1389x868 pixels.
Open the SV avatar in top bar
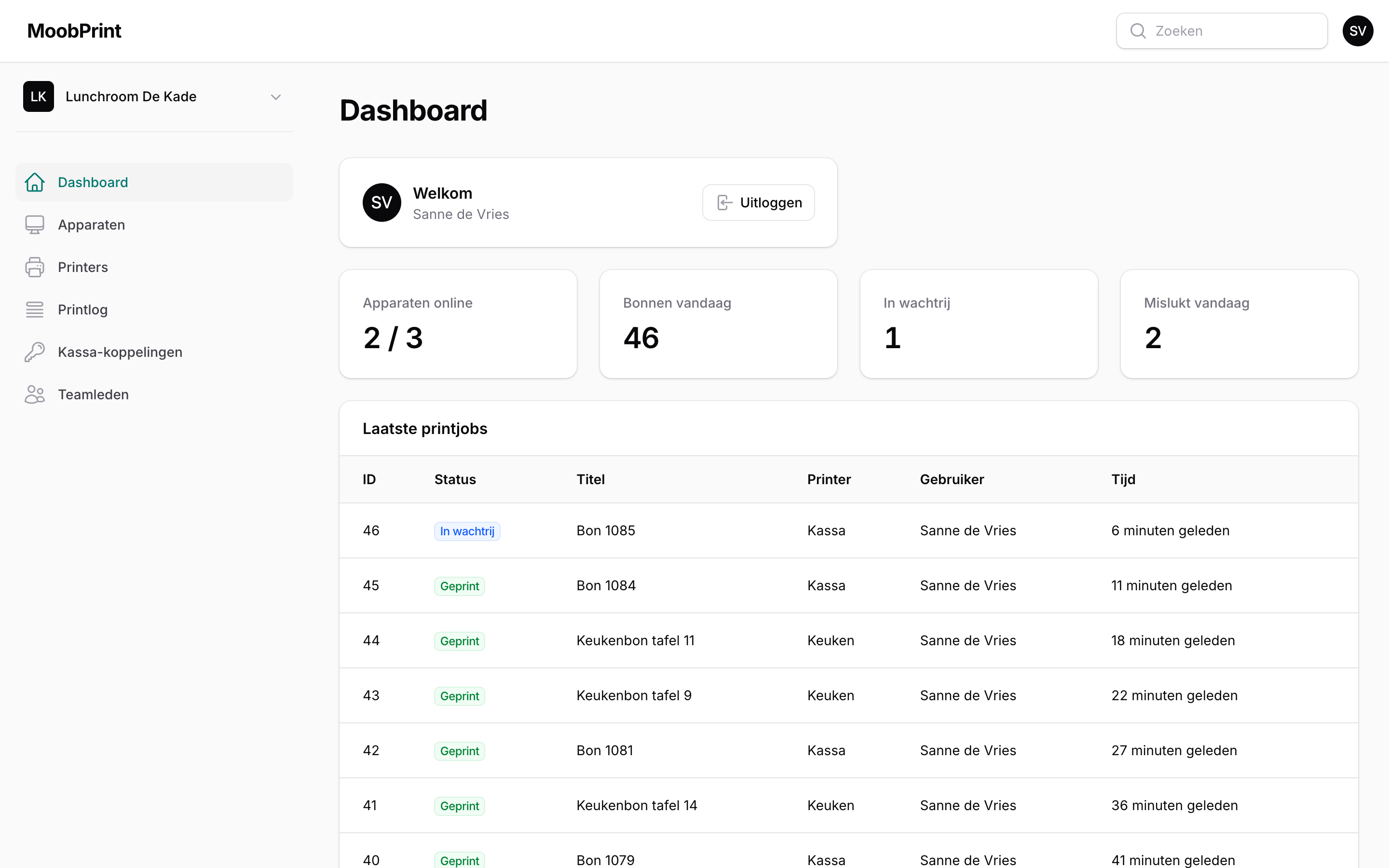click(1358, 31)
